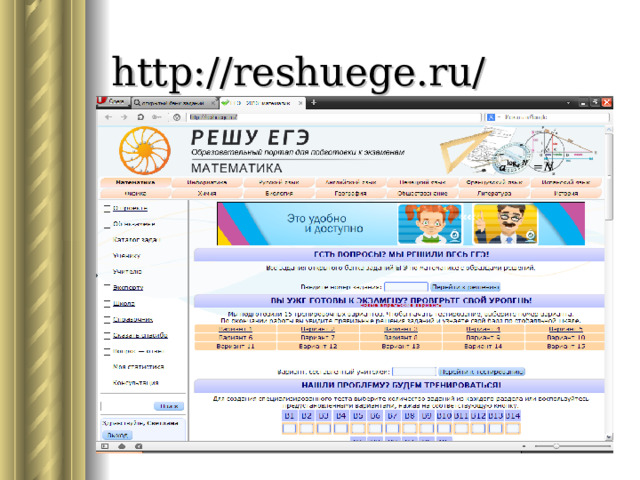Open the Эксперту sidebar link
Viewport: 640px width, 480px height.
128,287
